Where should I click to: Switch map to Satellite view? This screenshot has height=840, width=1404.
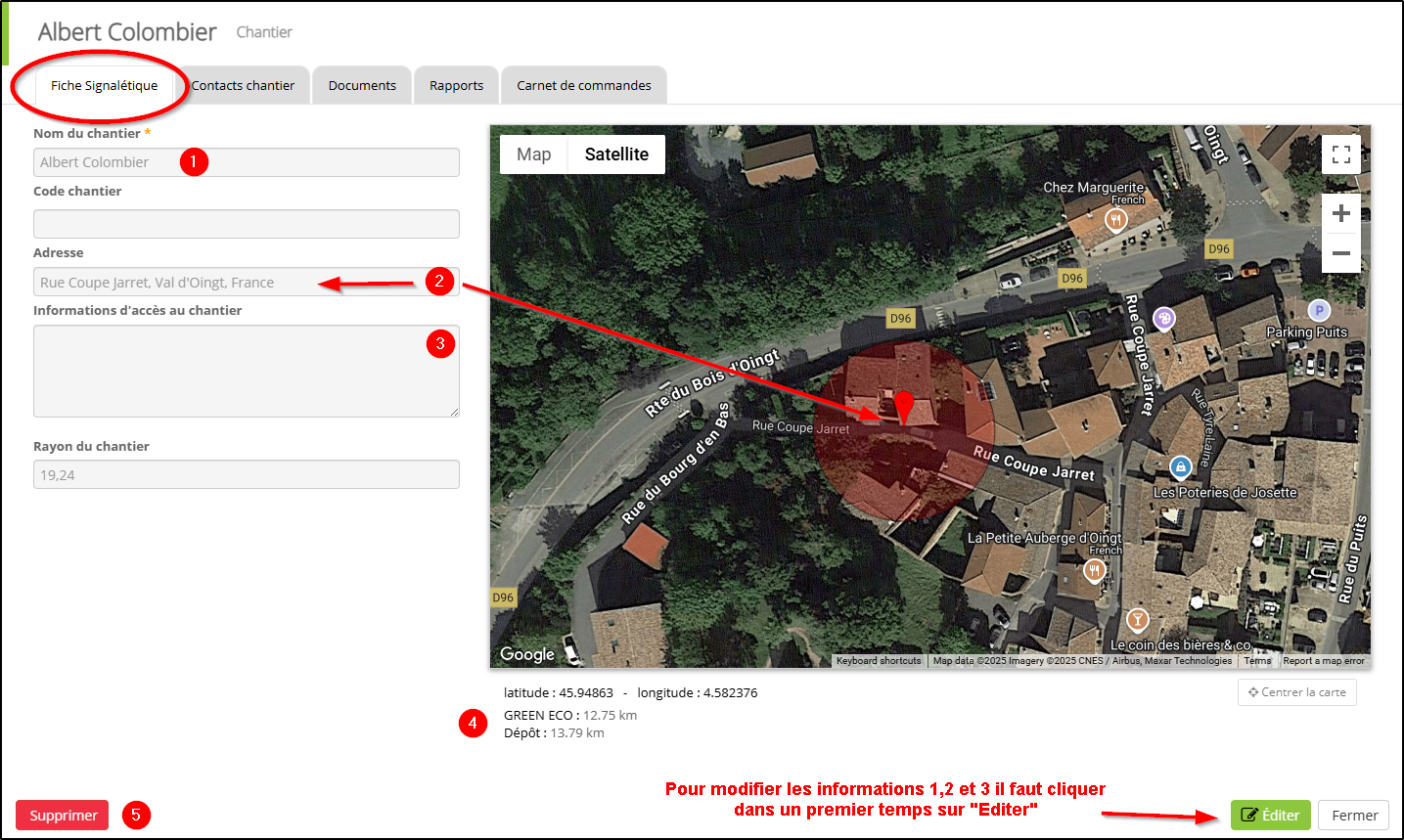[616, 155]
